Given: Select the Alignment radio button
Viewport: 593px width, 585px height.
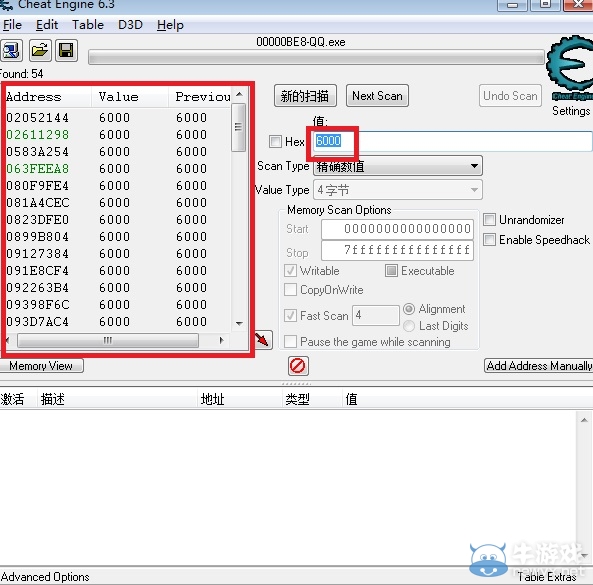Looking at the screenshot, I should [409, 309].
